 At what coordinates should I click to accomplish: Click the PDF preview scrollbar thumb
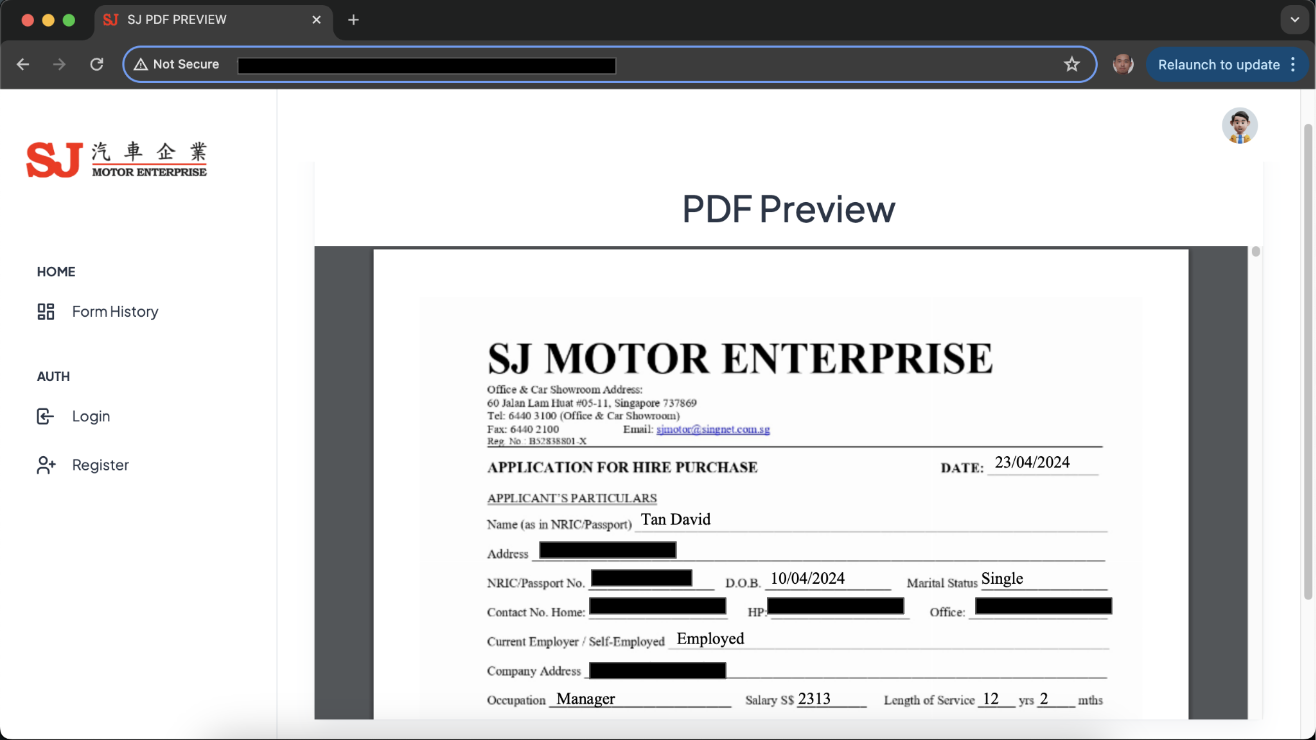pos(1256,252)
